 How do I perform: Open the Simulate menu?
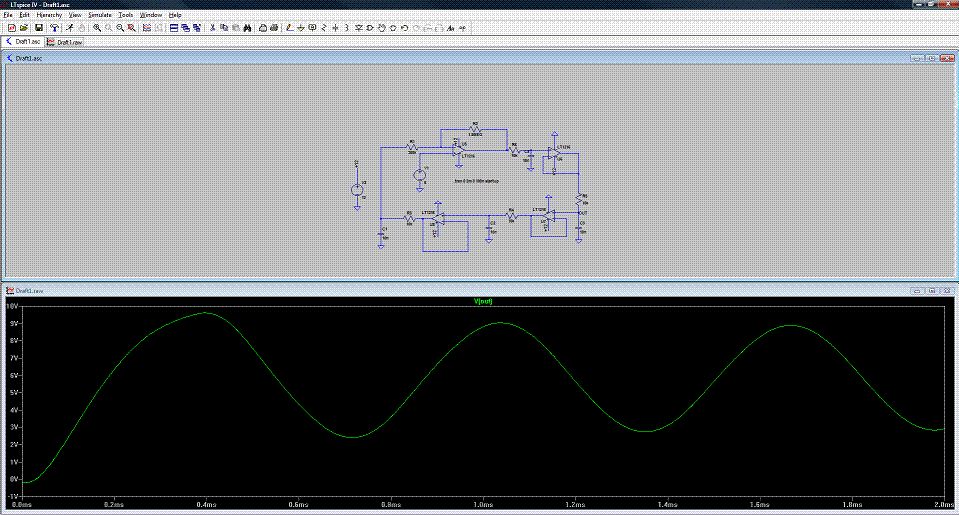[99, 16]
